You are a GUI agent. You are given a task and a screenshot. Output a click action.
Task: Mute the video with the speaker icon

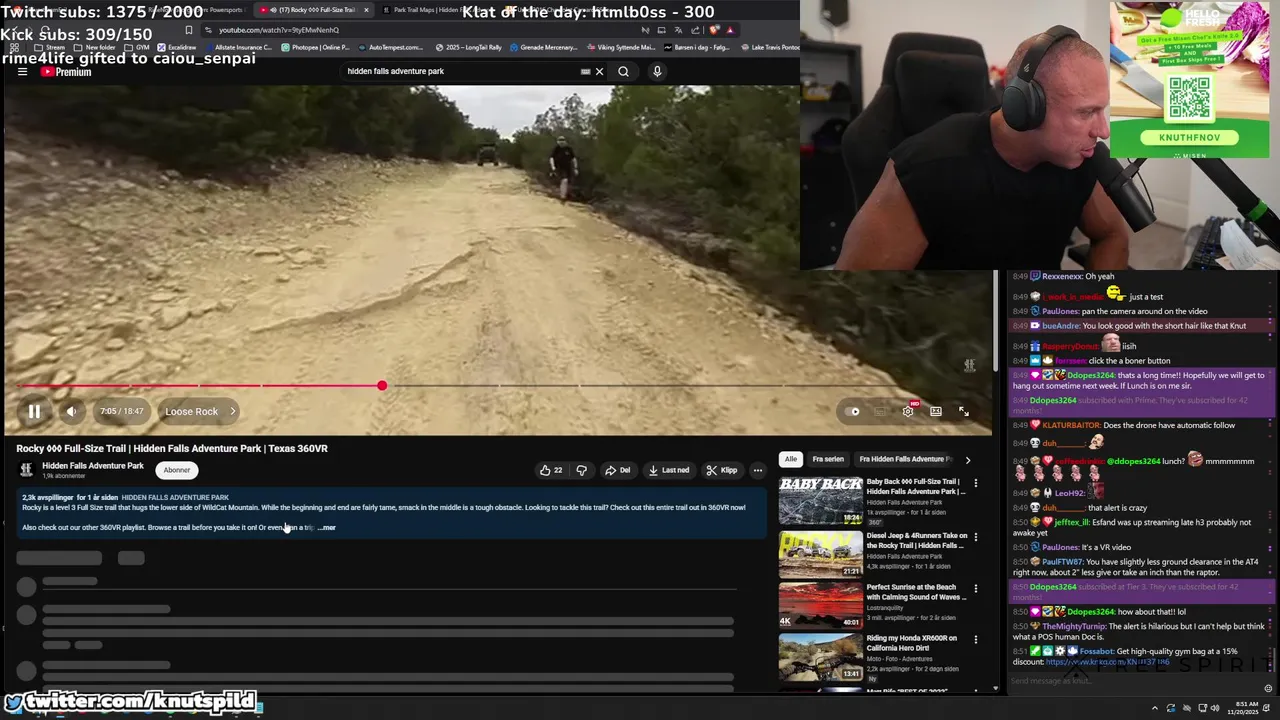coord(71,411)
